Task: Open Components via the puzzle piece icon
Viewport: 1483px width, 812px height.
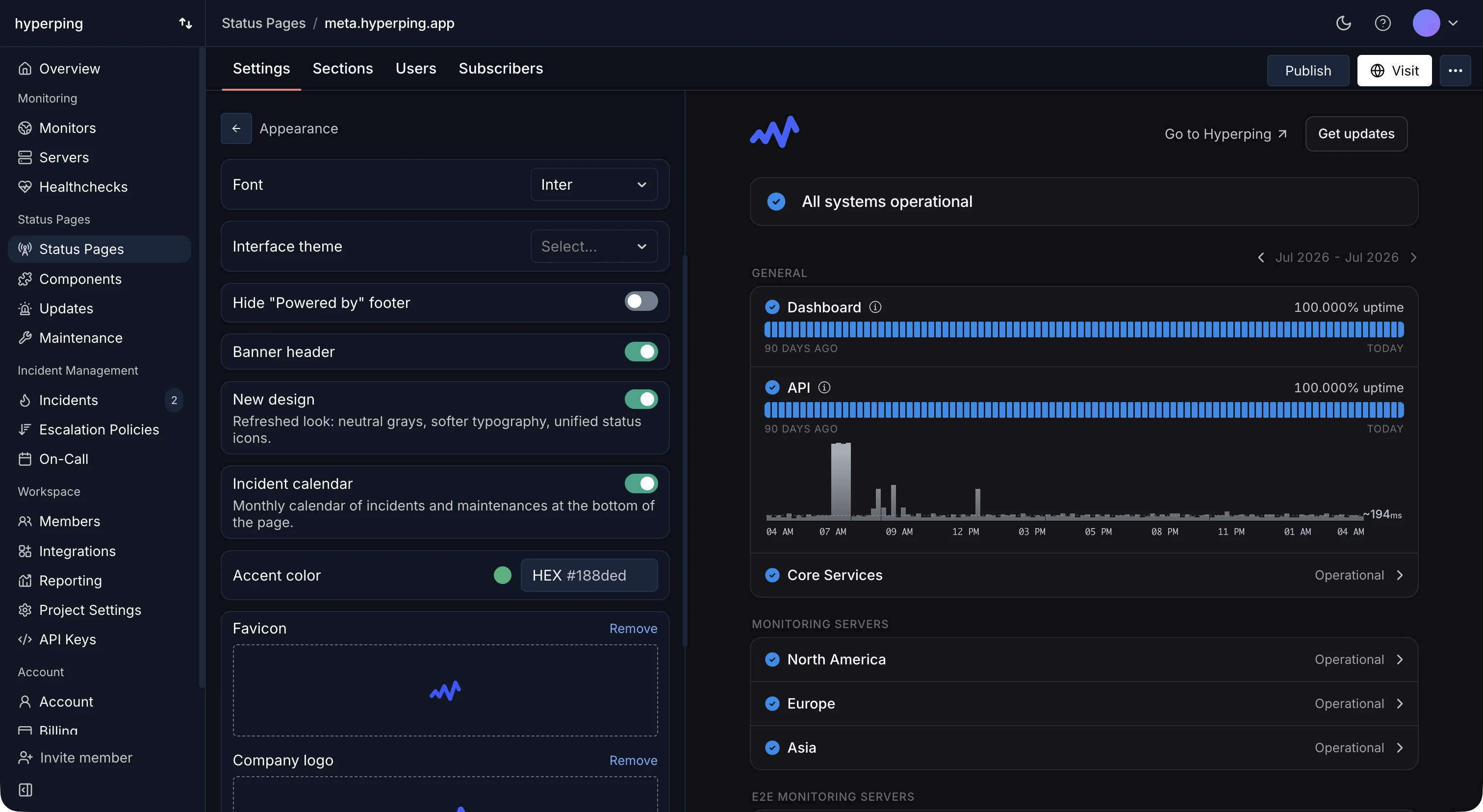Action: pyautogui.click(x=25, y=279)
